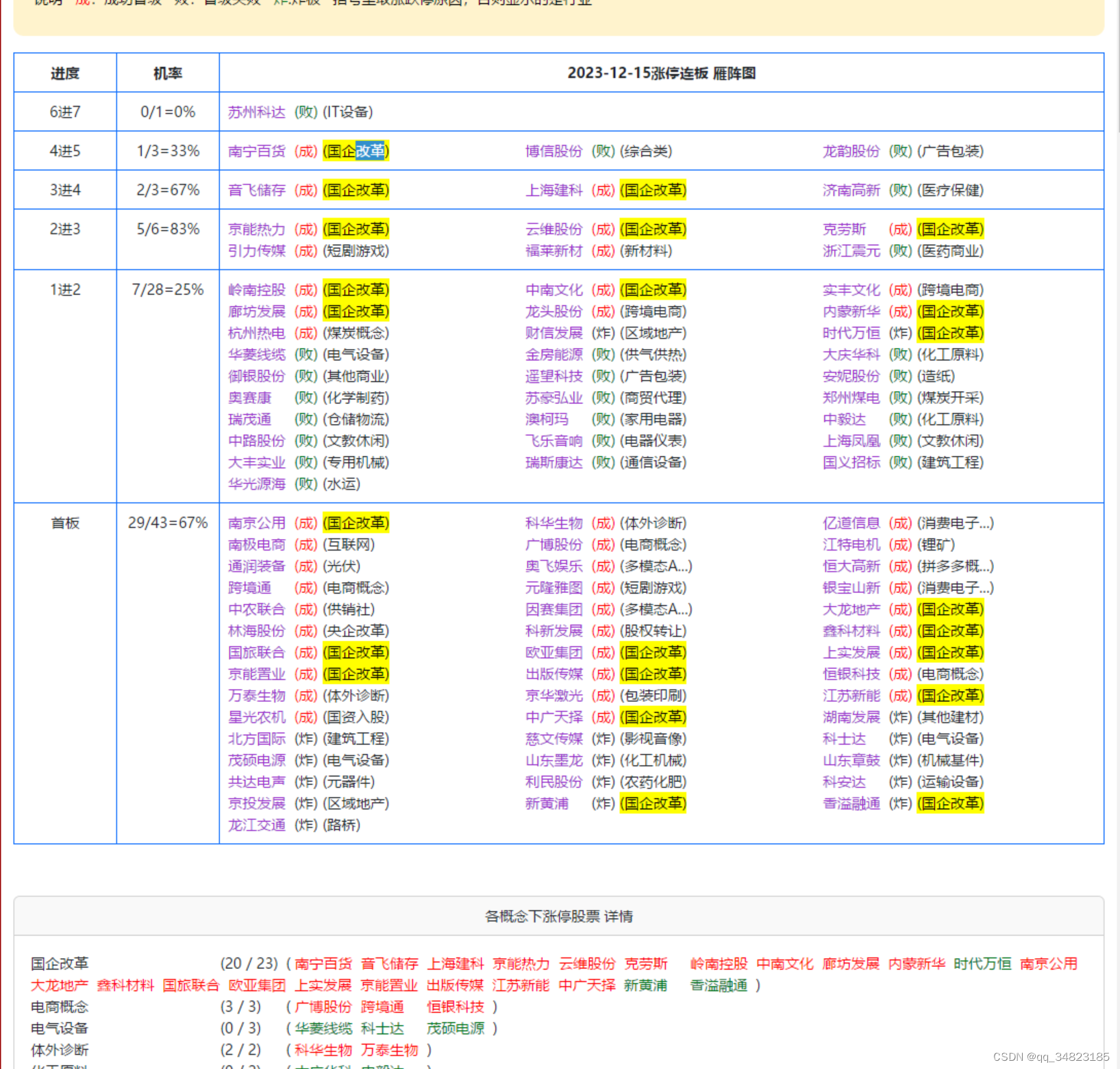The height and width of the screenshot is (1069, 1120).
Task: Open 恒银科技 in the 电商概念 details row
Action: (456, 1007)
